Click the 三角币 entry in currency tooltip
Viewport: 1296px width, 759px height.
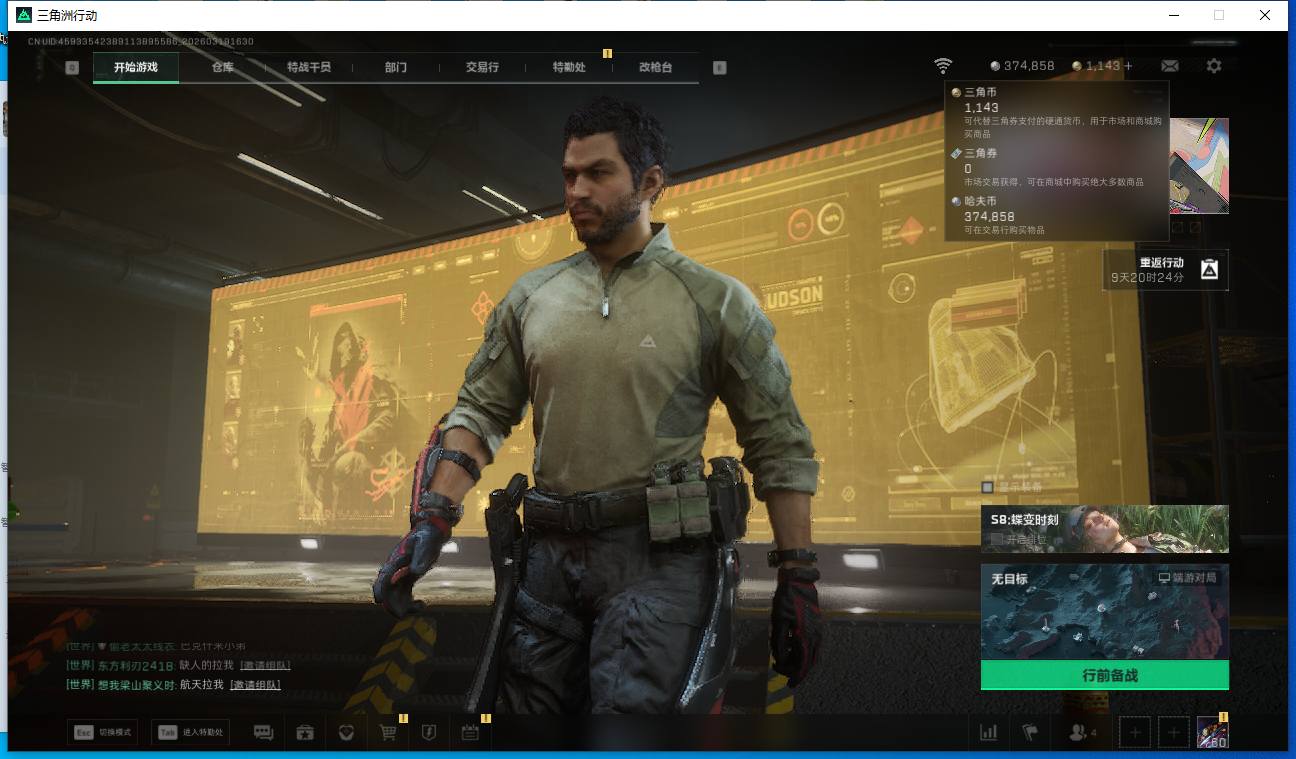[1057, 112]
